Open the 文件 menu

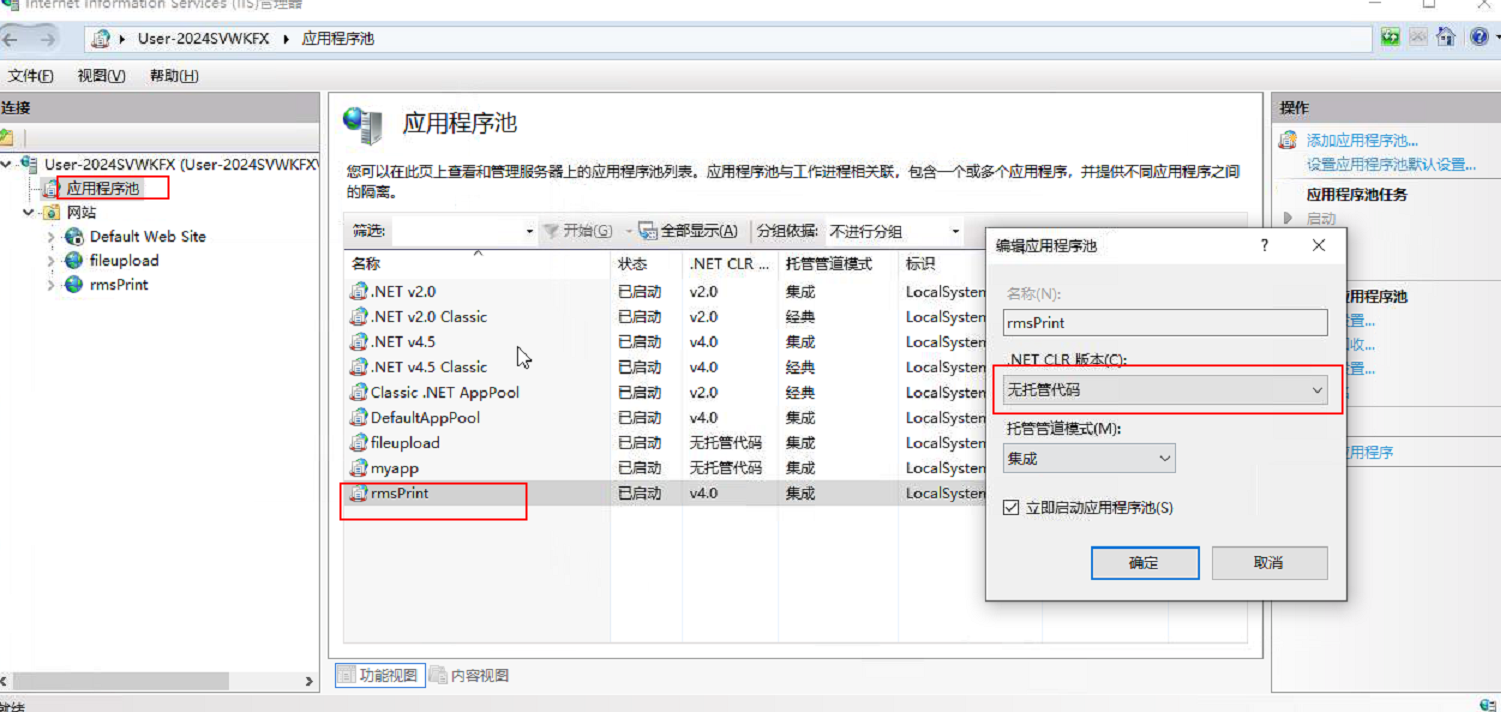(30, 76)
